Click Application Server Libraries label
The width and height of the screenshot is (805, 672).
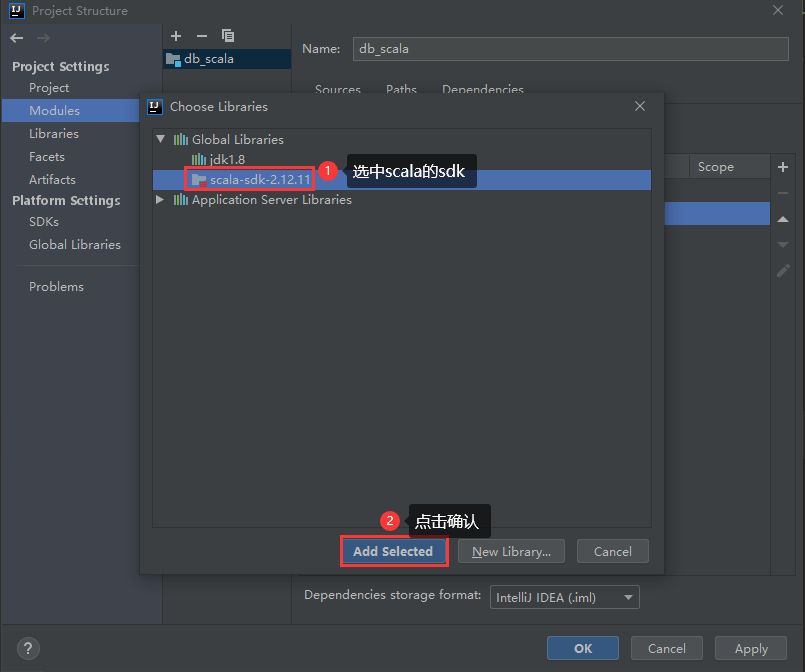(272, 200)
